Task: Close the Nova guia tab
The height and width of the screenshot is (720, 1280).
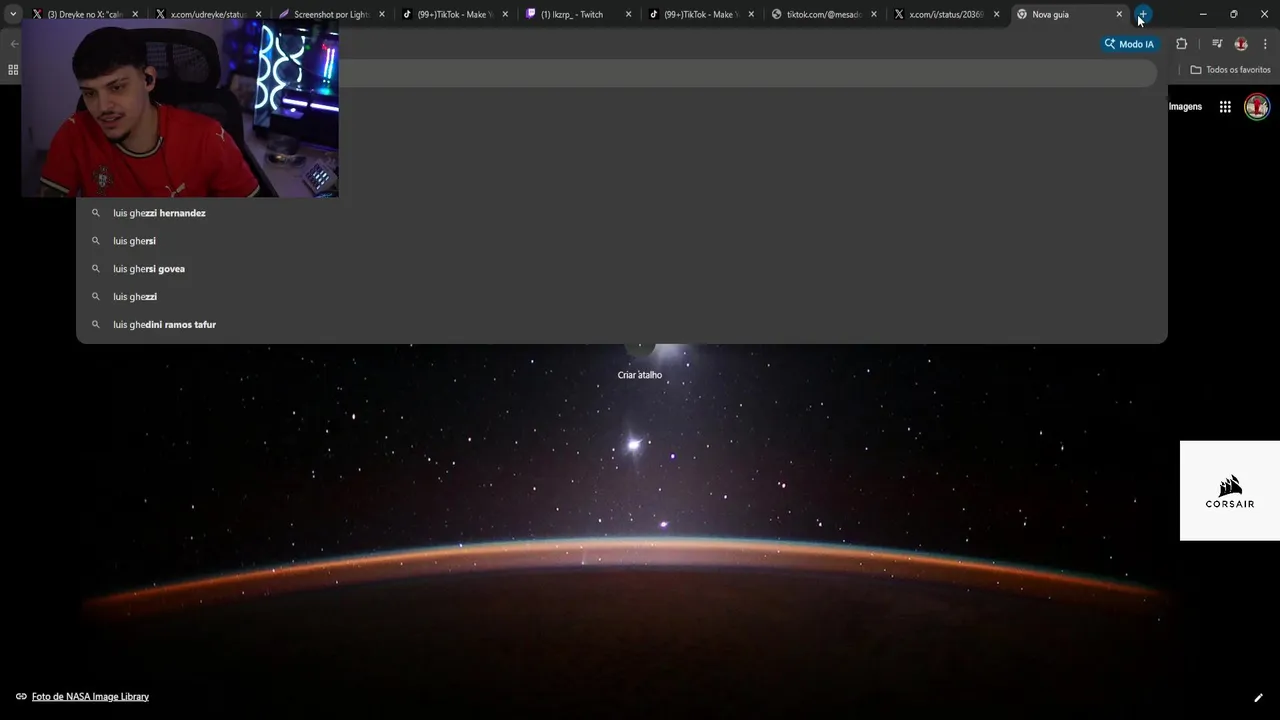Action: tap(1119, 14)
